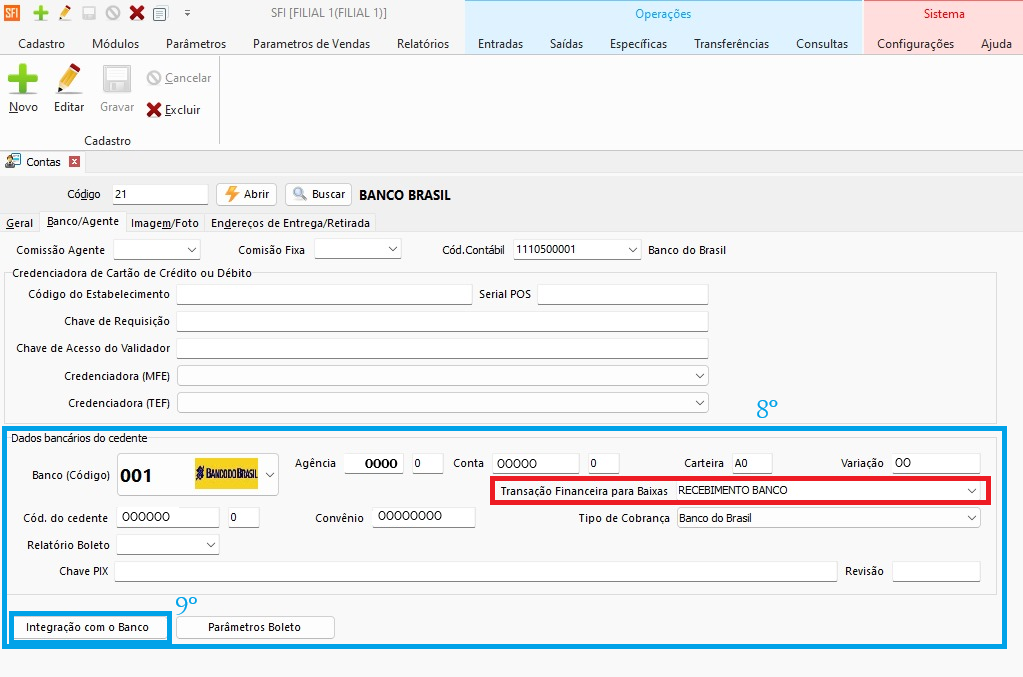Viewport: 1023px width, 677px height.
Task: Open the Relatórios menu
Action: point(423,44)
